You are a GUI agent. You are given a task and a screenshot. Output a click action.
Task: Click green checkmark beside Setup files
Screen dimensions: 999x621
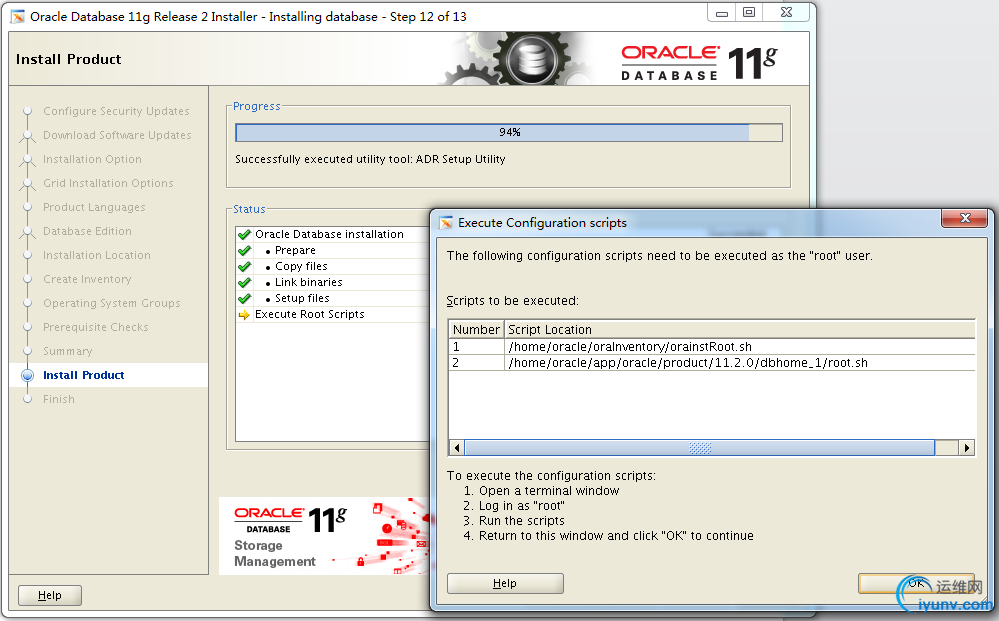[x=244, y=298]
